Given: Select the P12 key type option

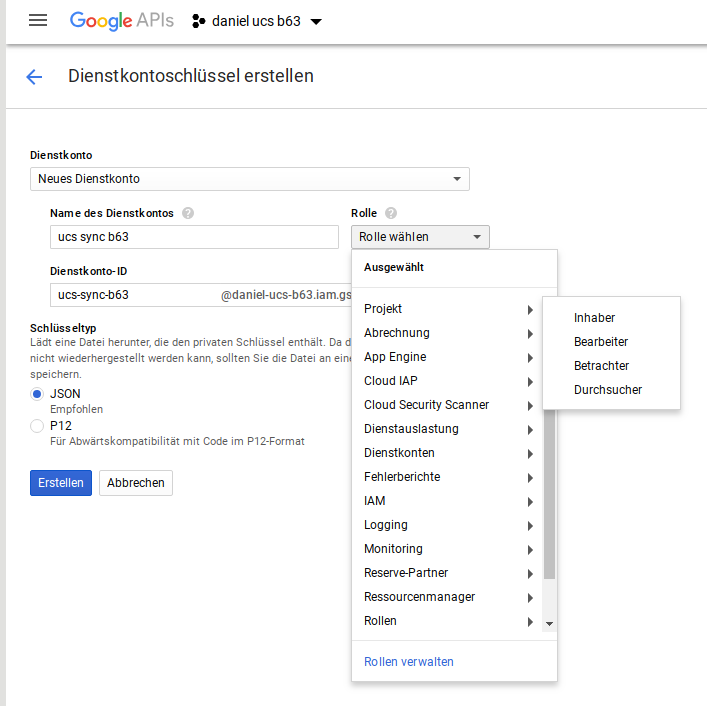Looking at the screenshot, I should (x=38, y=426).
